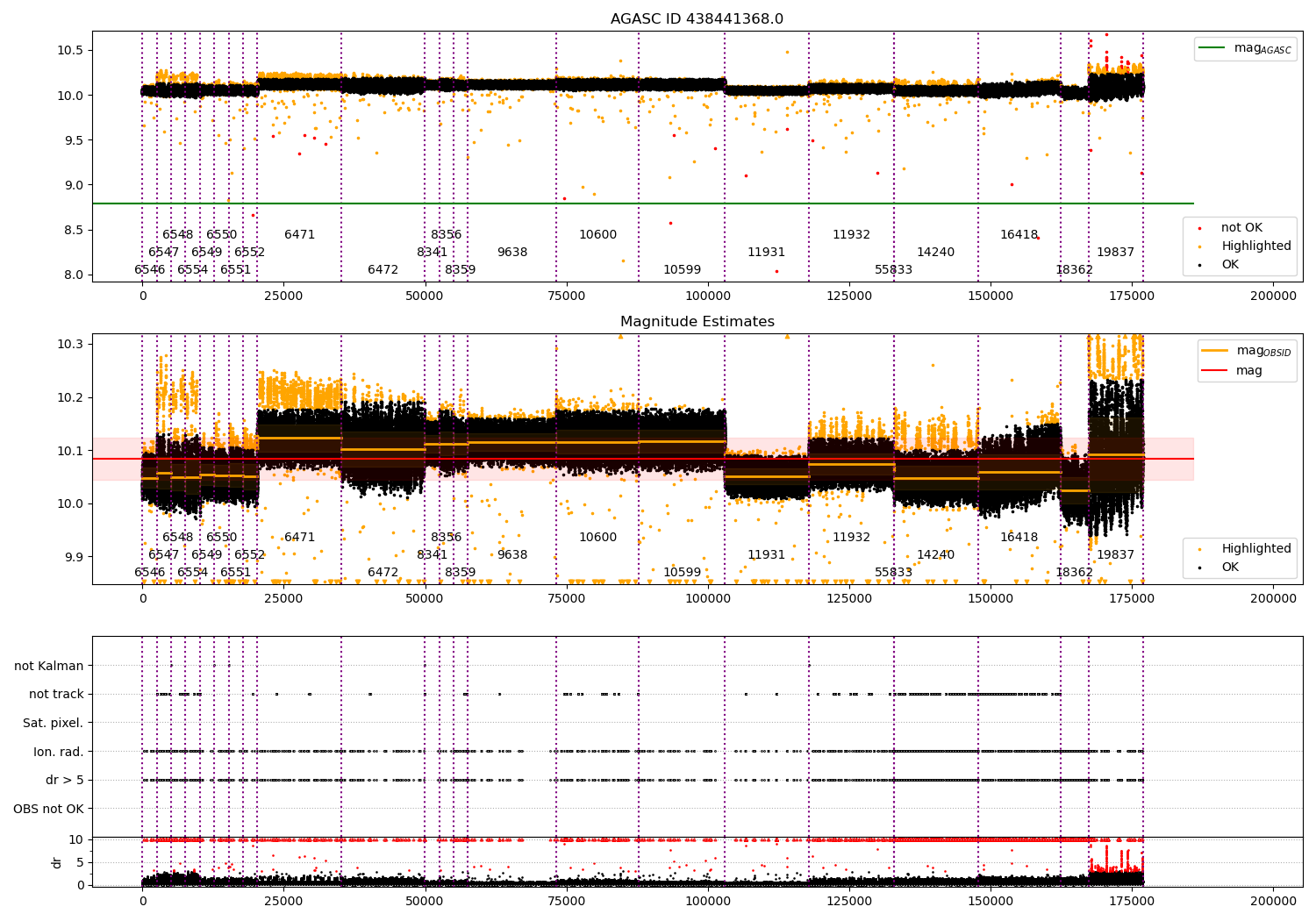1316x921 pixels.
Task: Click obsid label 6471 in the top plot
Action: click(x=299, y=234)
